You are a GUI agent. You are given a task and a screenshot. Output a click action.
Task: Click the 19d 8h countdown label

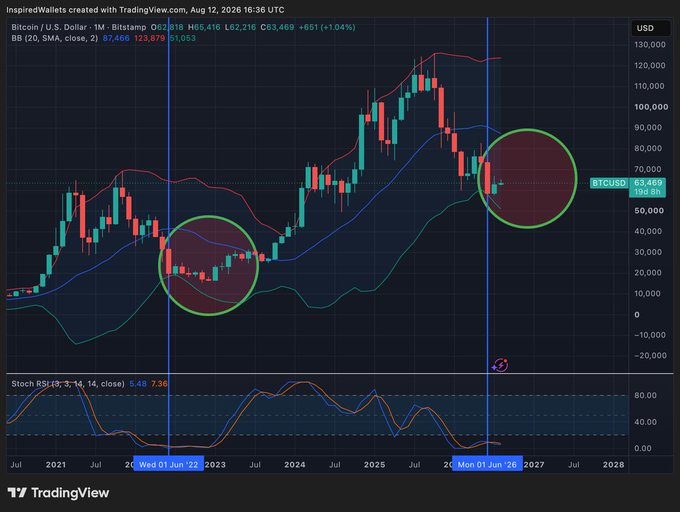647,192
